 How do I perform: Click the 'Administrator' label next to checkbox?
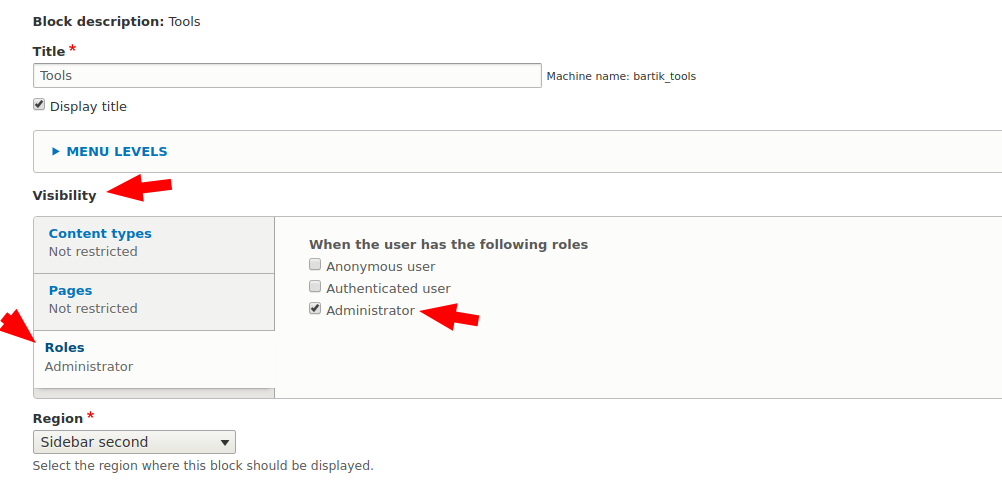pyautogui.click(x=371, y=310)
